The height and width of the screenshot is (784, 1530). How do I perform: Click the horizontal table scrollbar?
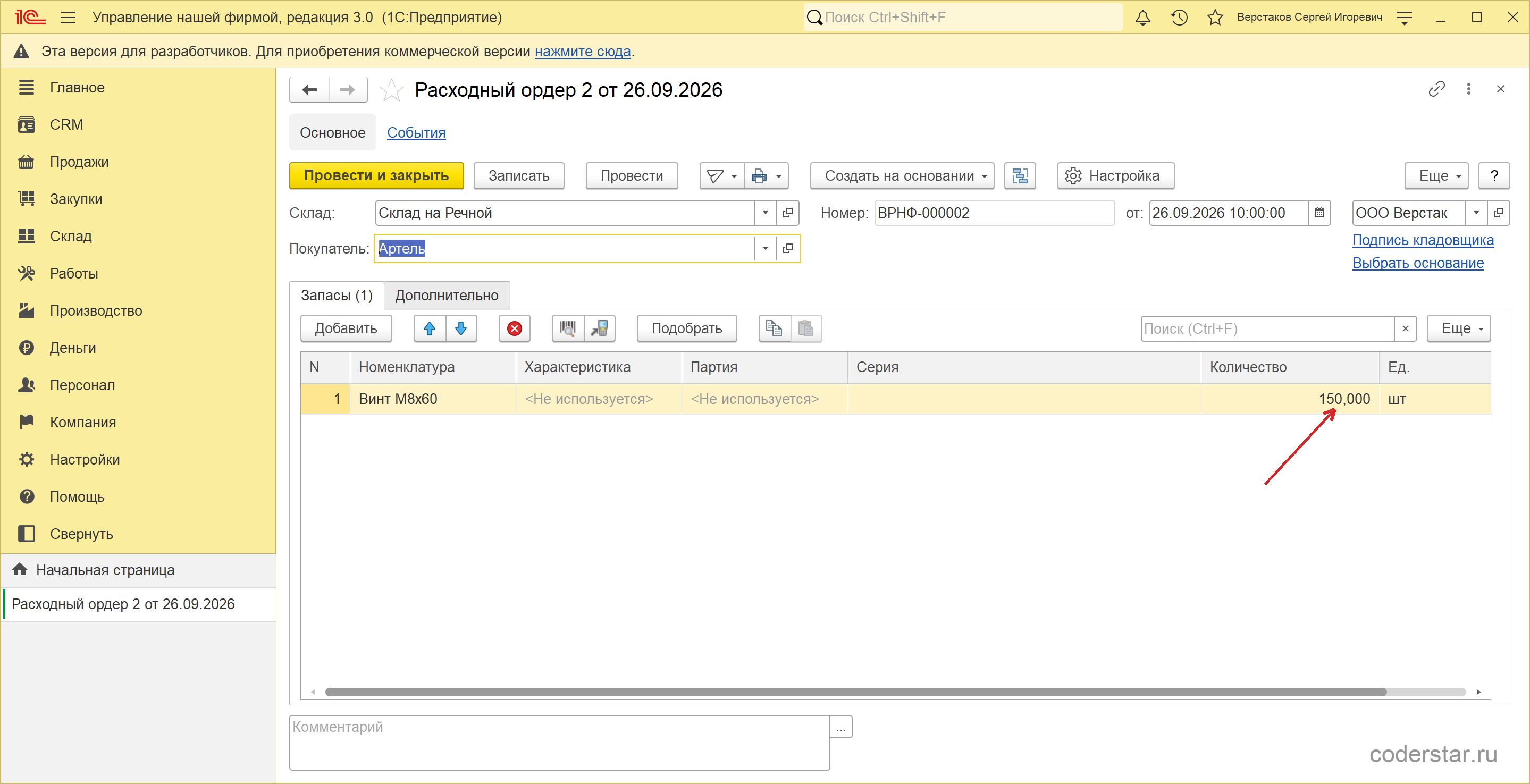click(x=855, y=692)
